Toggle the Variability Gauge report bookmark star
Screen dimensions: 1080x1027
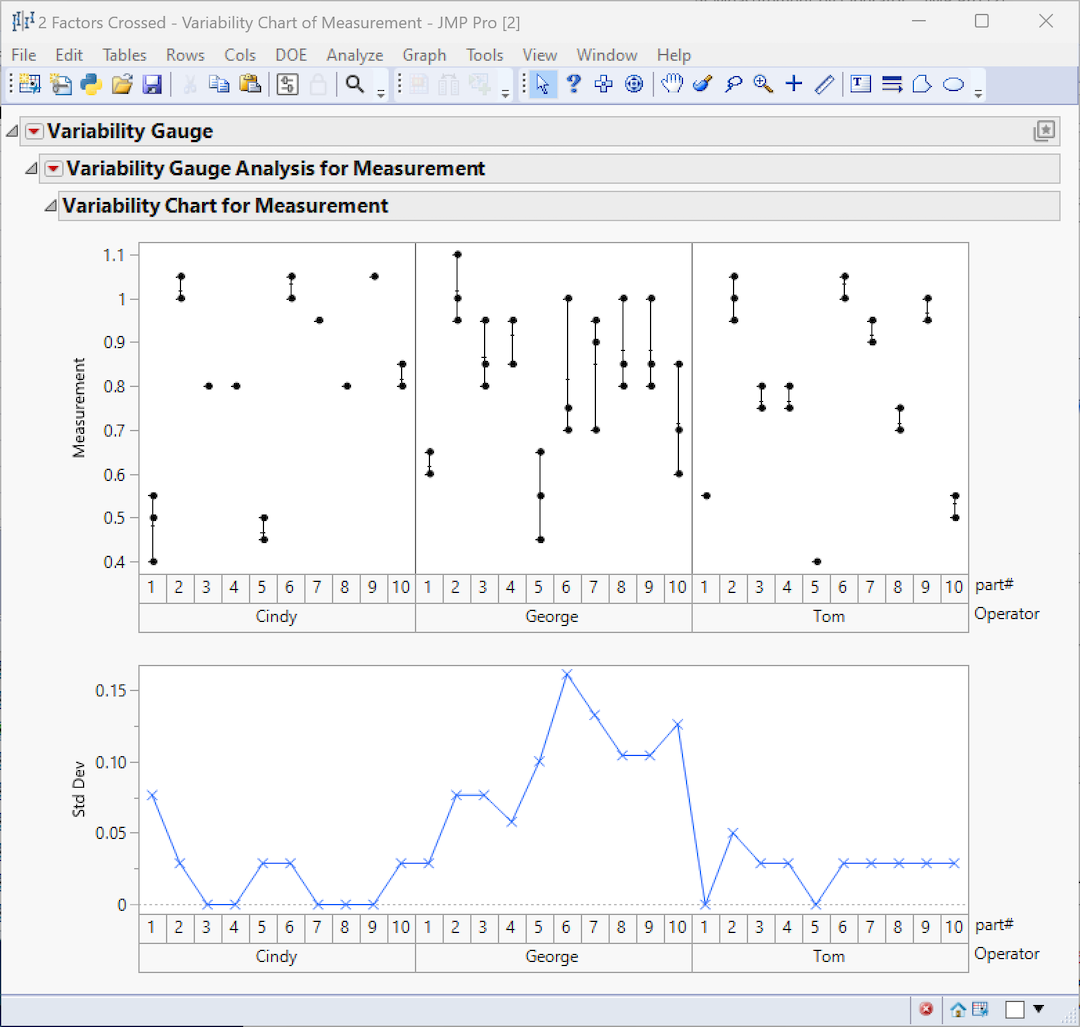tap(1044, 131)
